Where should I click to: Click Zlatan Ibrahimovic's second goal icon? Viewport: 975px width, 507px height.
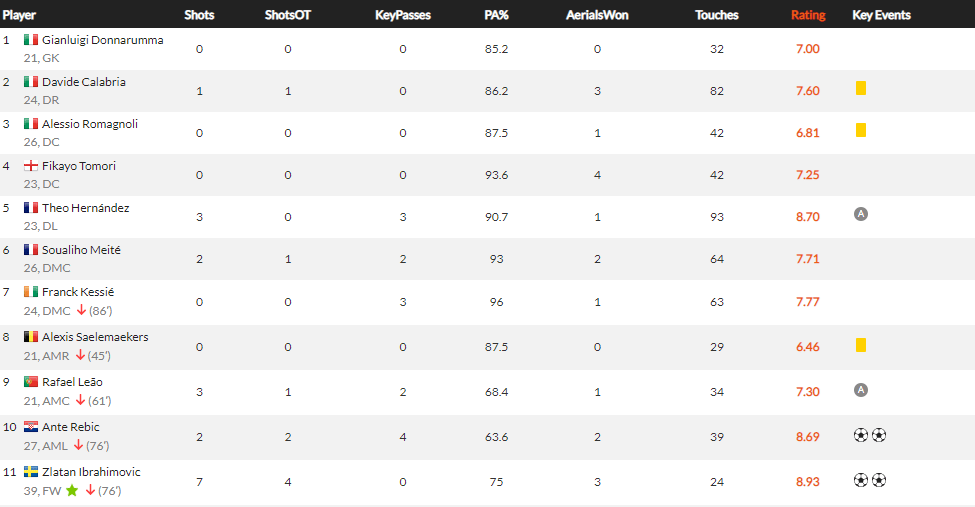[x=879, y=480]
